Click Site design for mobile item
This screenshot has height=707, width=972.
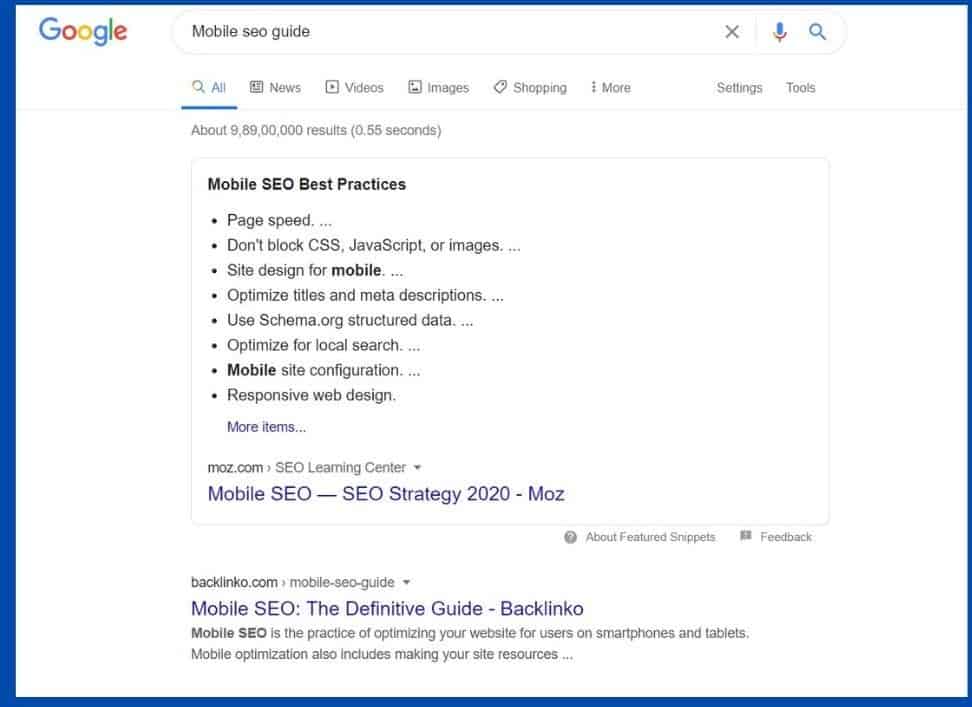315,270
